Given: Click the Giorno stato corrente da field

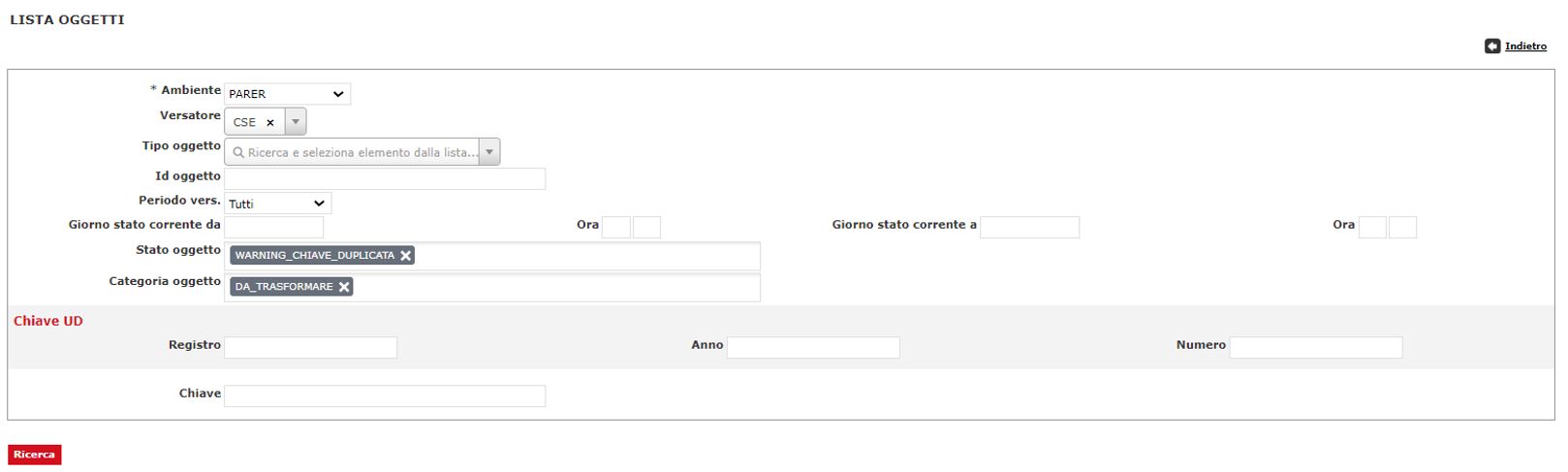Looking at the screenshot, I should pos(274,227).
